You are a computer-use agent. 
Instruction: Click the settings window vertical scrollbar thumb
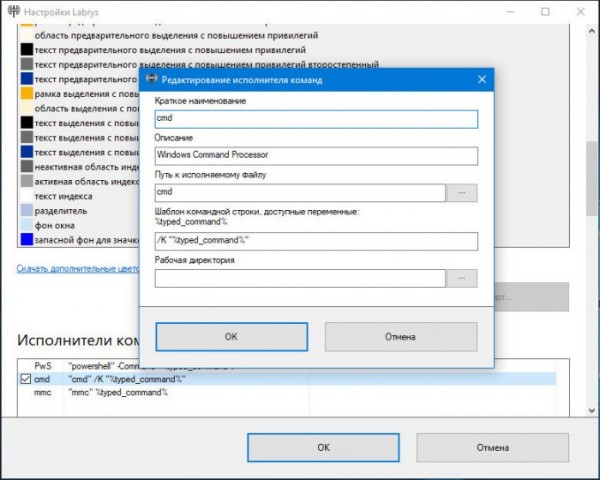pyautogui.click(x=592, y=178)
